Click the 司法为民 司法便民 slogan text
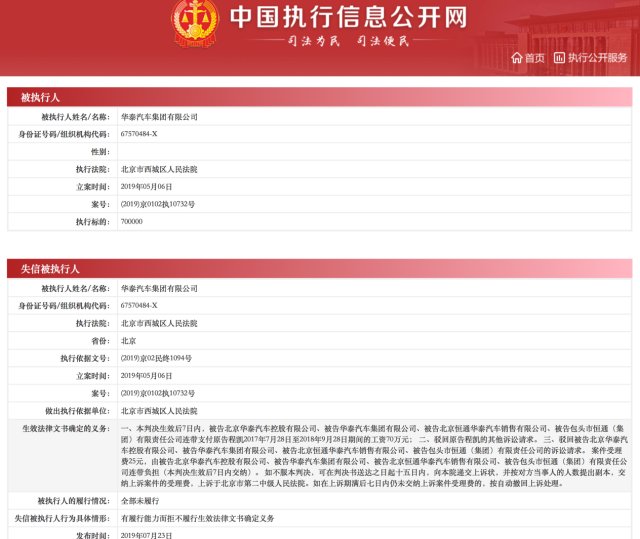 (348, 41)
